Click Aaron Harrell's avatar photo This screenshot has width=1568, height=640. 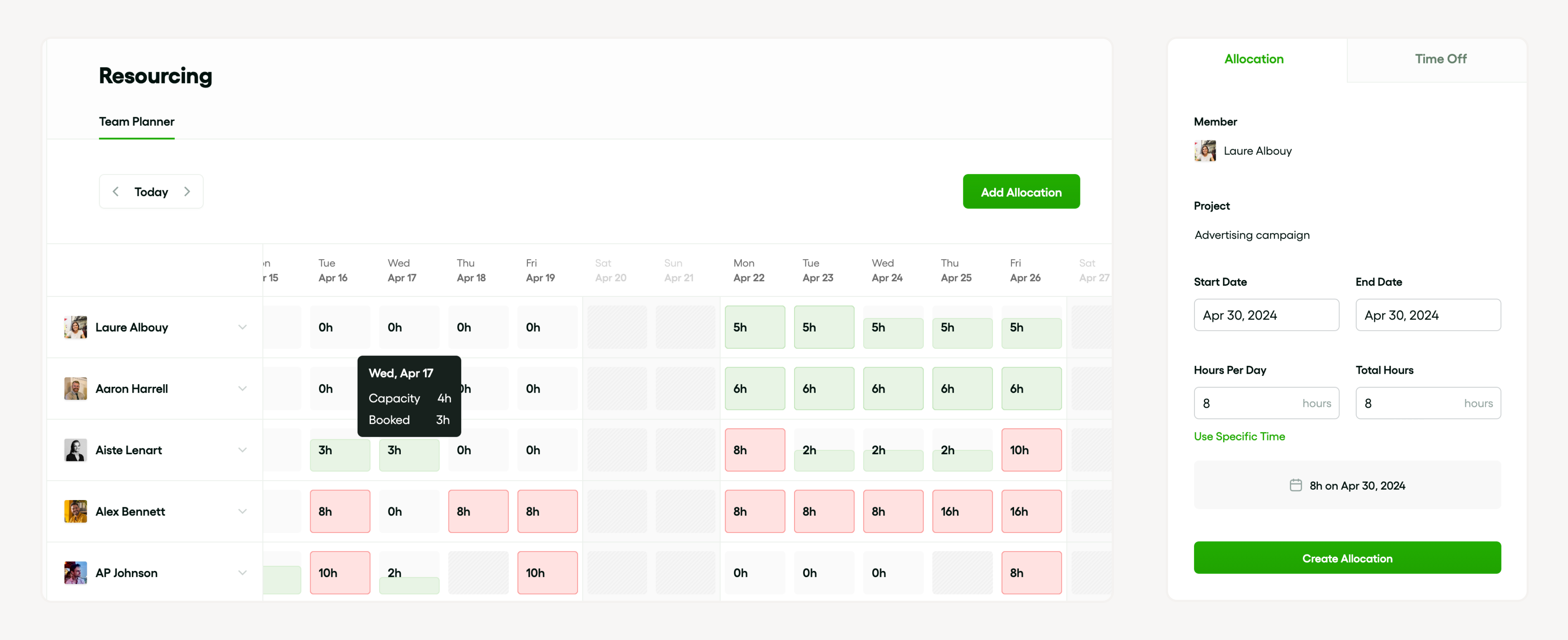[x=75, y=389]
